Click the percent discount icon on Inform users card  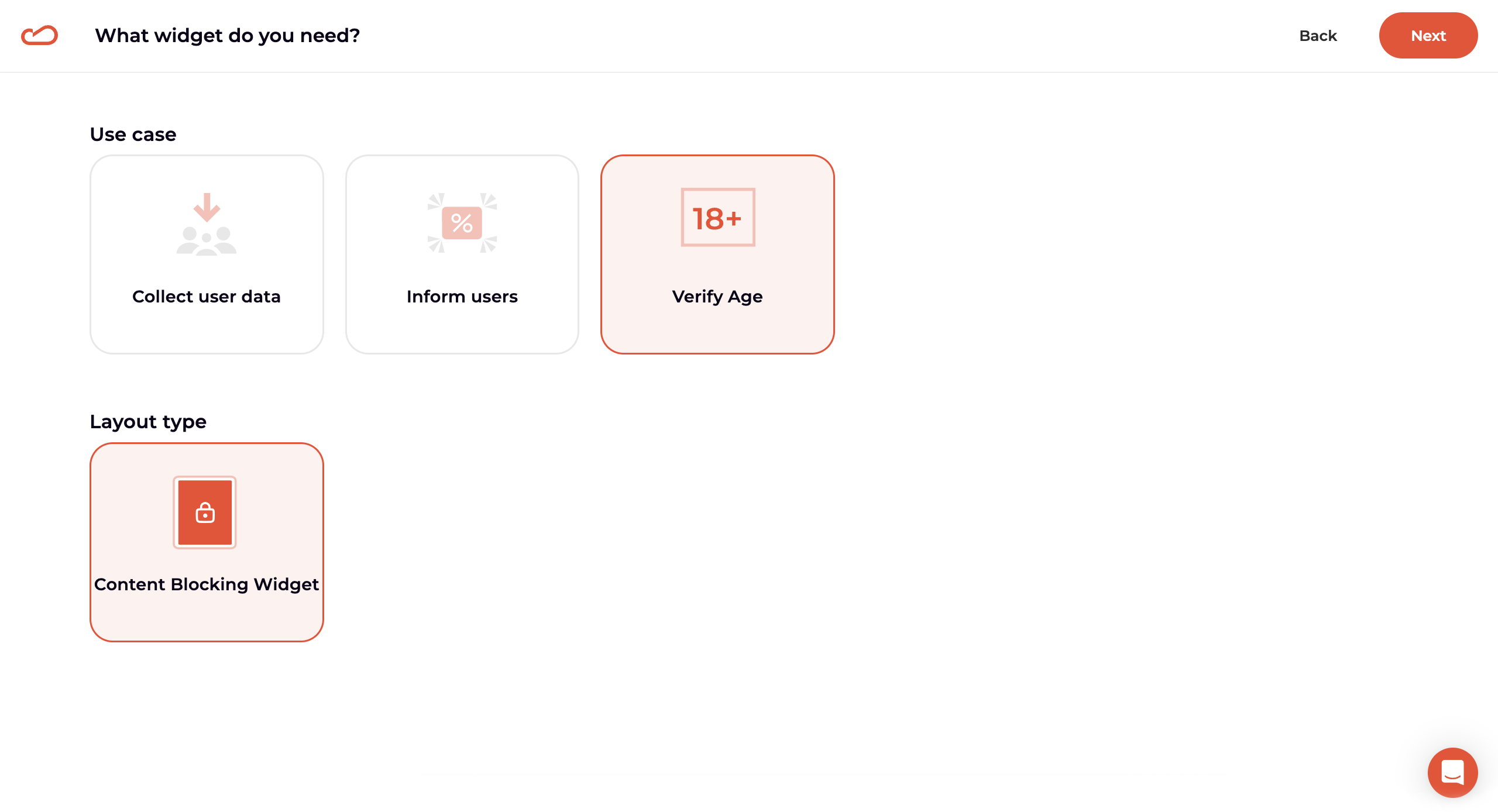coord(462,223)
